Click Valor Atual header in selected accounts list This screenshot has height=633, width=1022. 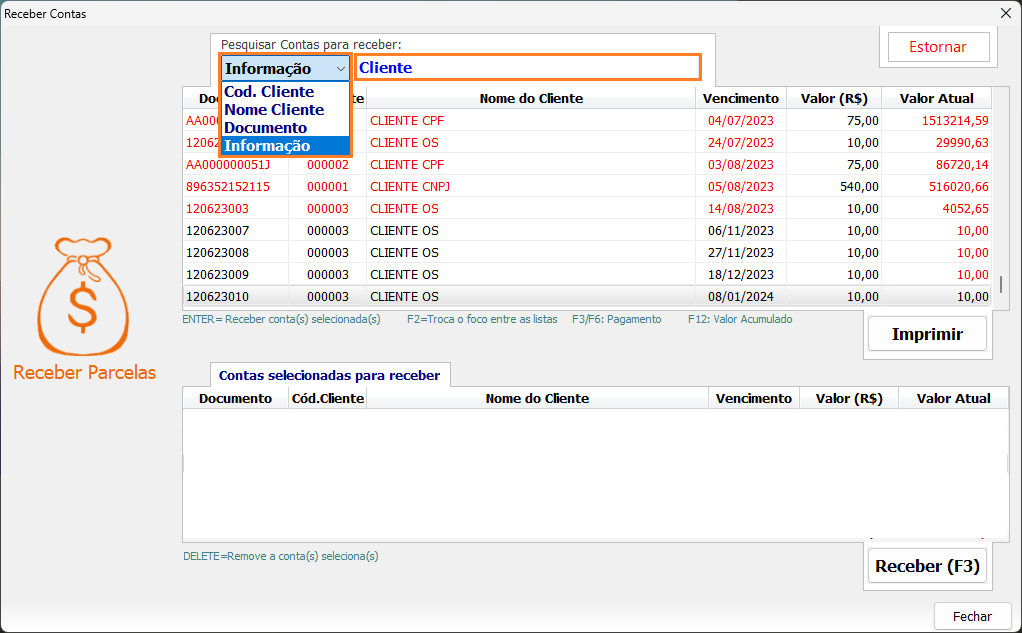click(953, 398)
